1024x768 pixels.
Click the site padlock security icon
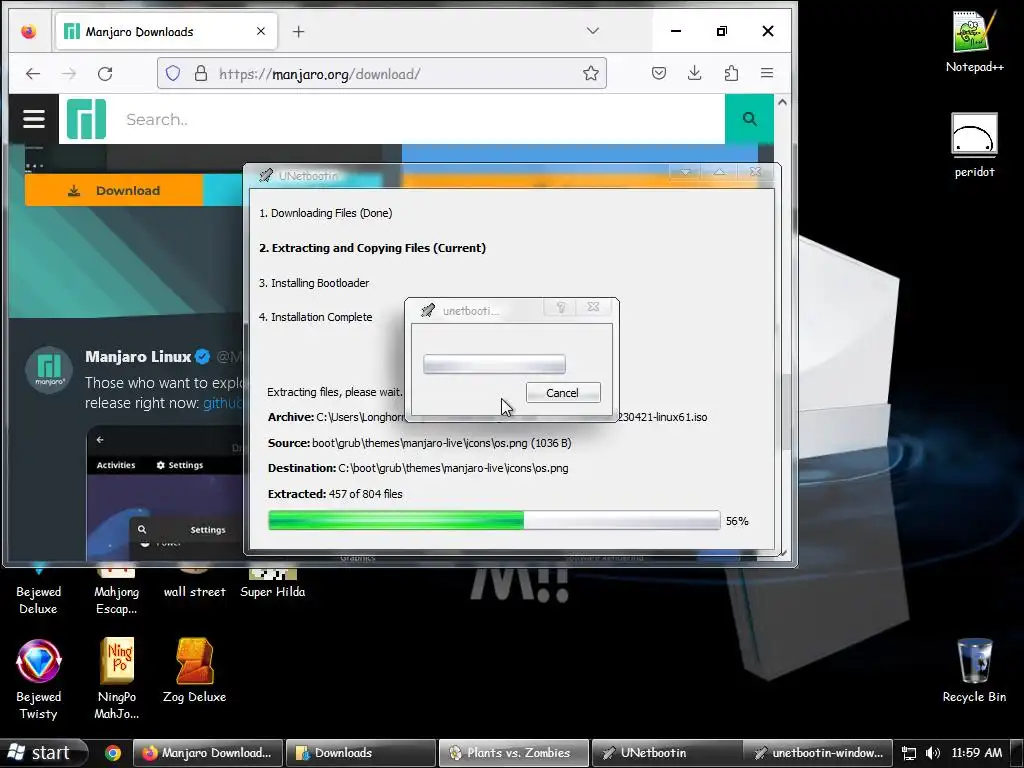click(x=201, y=73)
